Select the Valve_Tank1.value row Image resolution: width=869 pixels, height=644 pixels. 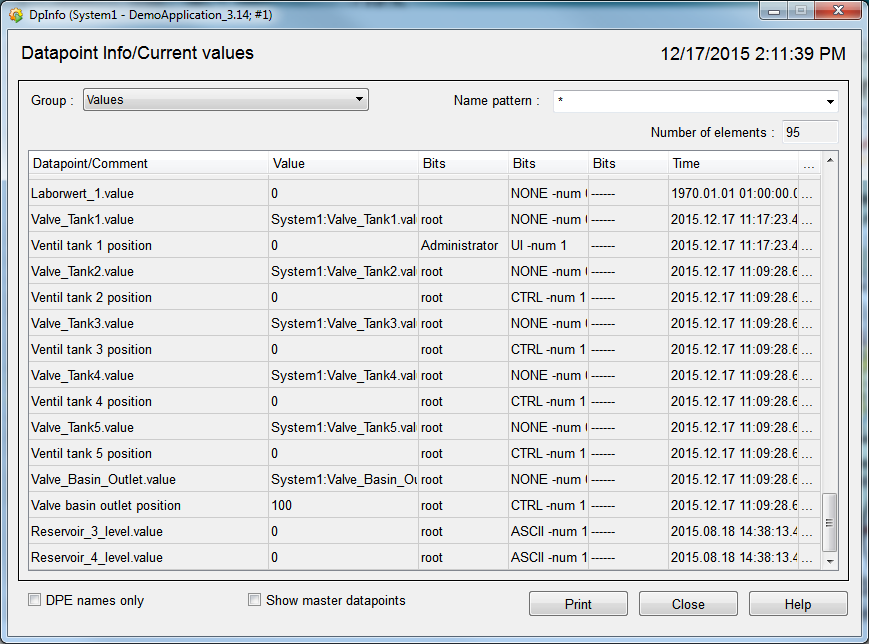(148, 219)
